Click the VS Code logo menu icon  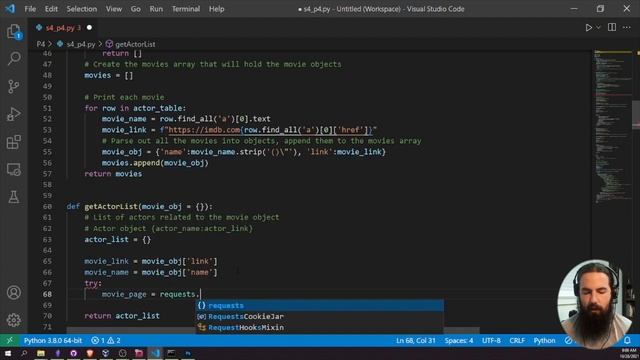[10, 9]
